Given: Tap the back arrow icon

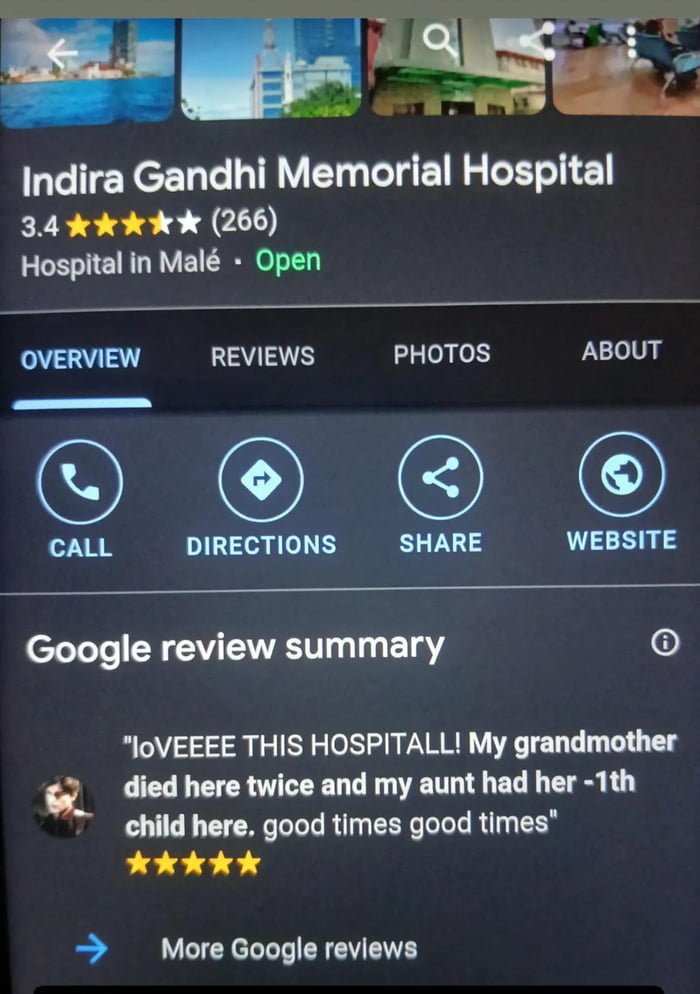Looking at the screenshot, I should pos(63,55).
